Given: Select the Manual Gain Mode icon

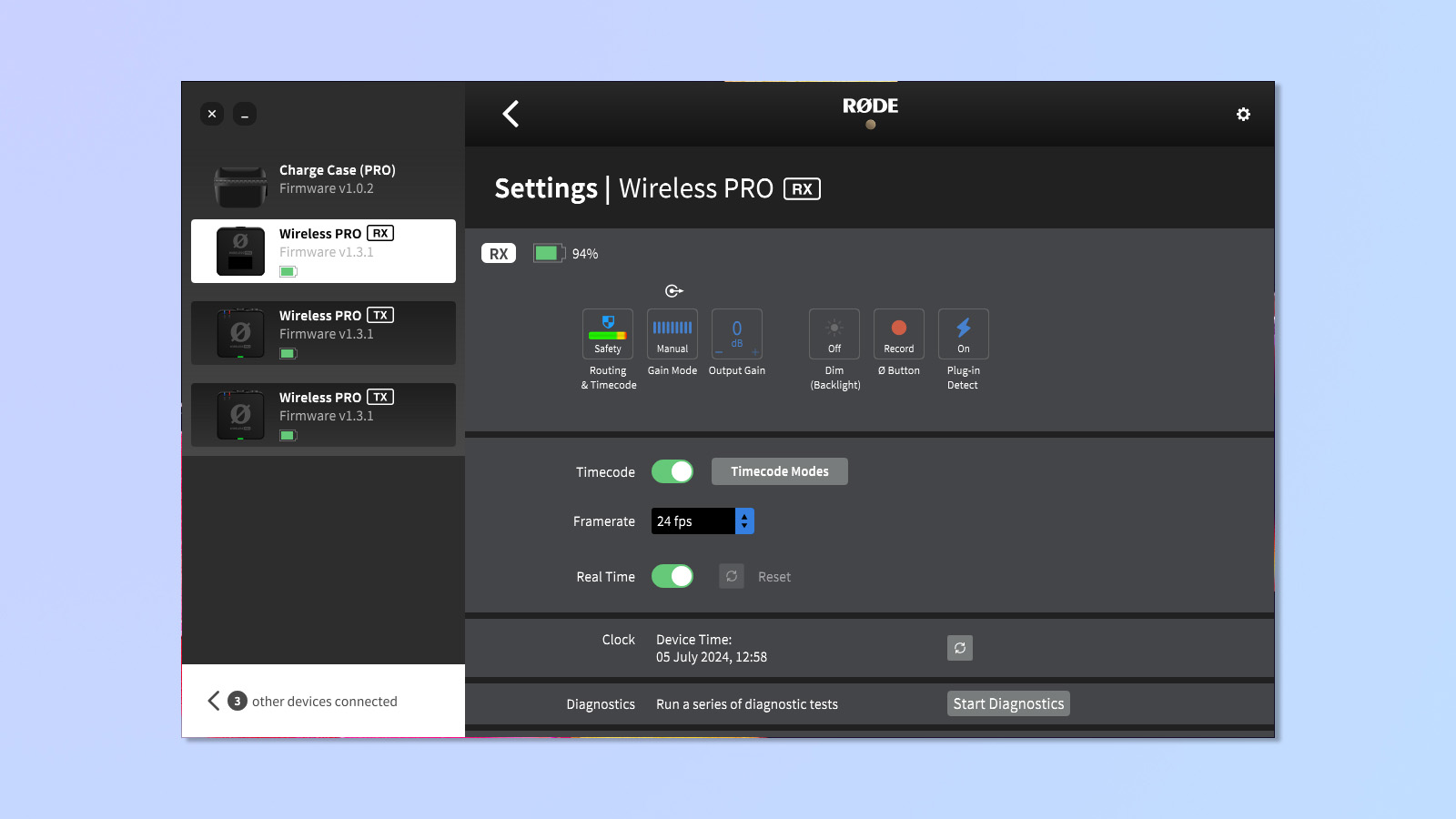Looking at the screenshot, I should click(x=672, y=333).
